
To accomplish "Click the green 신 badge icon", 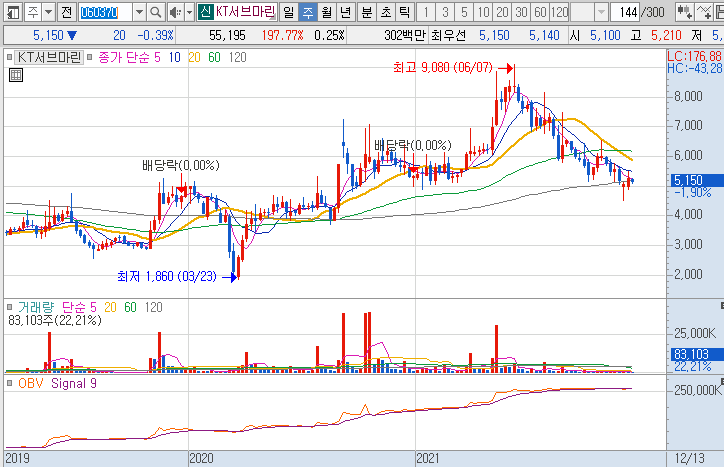I will coord(205,12).
